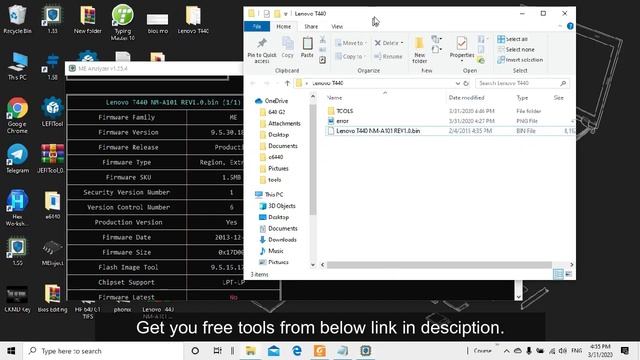Switch to the Home ribbon tab
The width and height of the screenshot is (640, 360).
[x=284, y=27]
